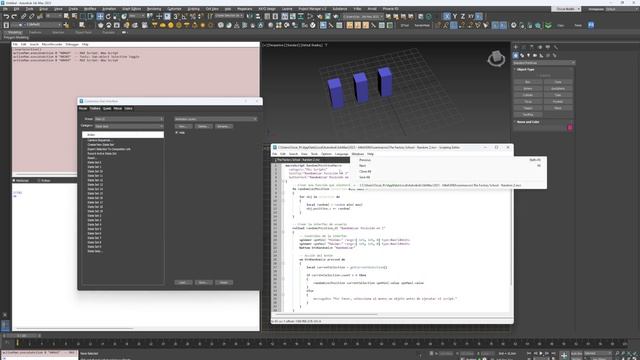Toggle the Spinner Snap button
This screenshot has height=360, width=640.
point(200,16)
